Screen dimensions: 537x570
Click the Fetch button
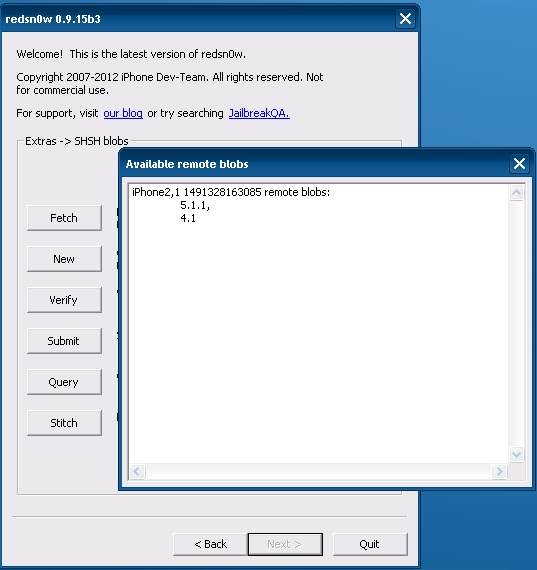64,218
